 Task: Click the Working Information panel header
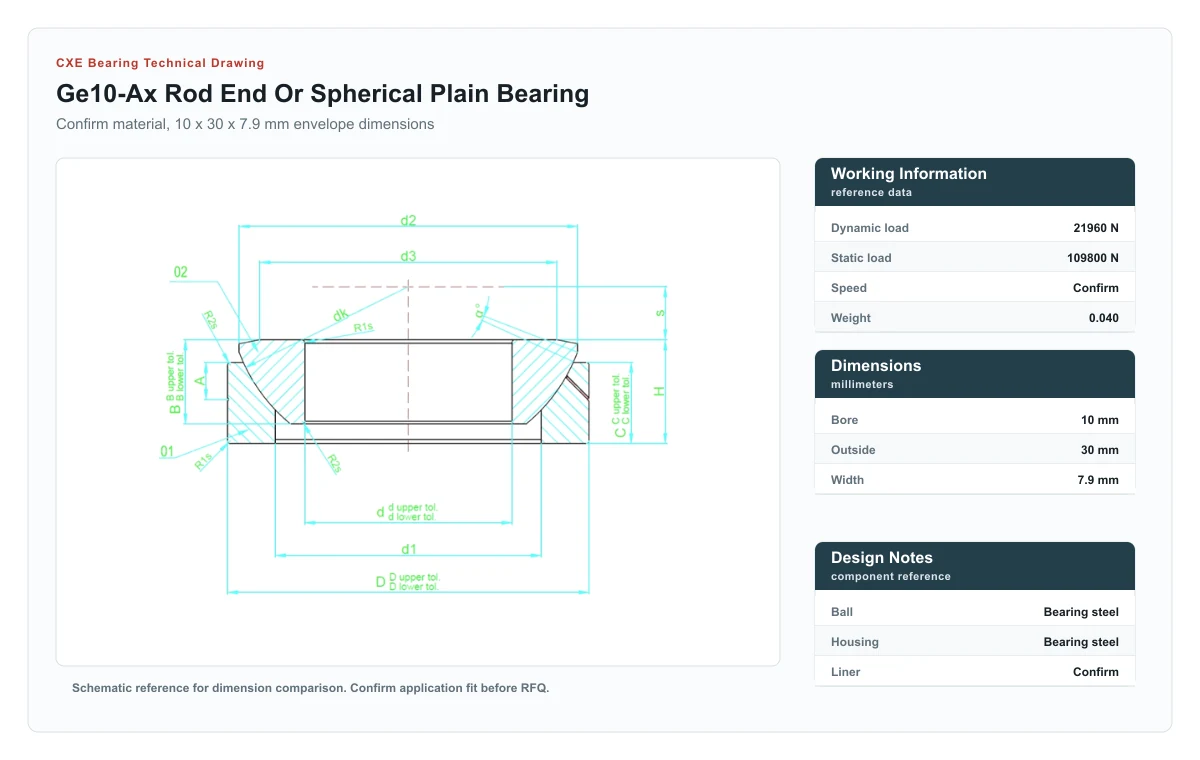tap(975, 182)
